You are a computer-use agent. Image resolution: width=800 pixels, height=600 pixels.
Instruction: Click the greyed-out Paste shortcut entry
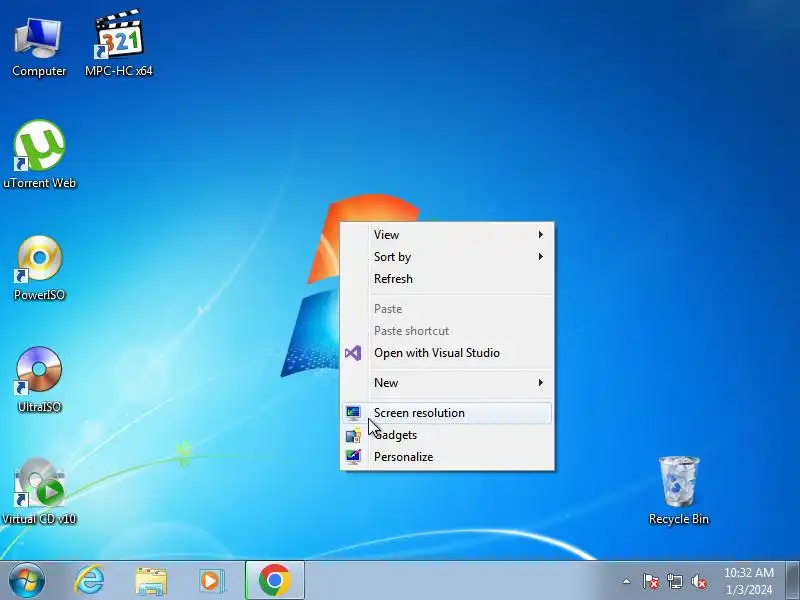[x=447, y=331]
